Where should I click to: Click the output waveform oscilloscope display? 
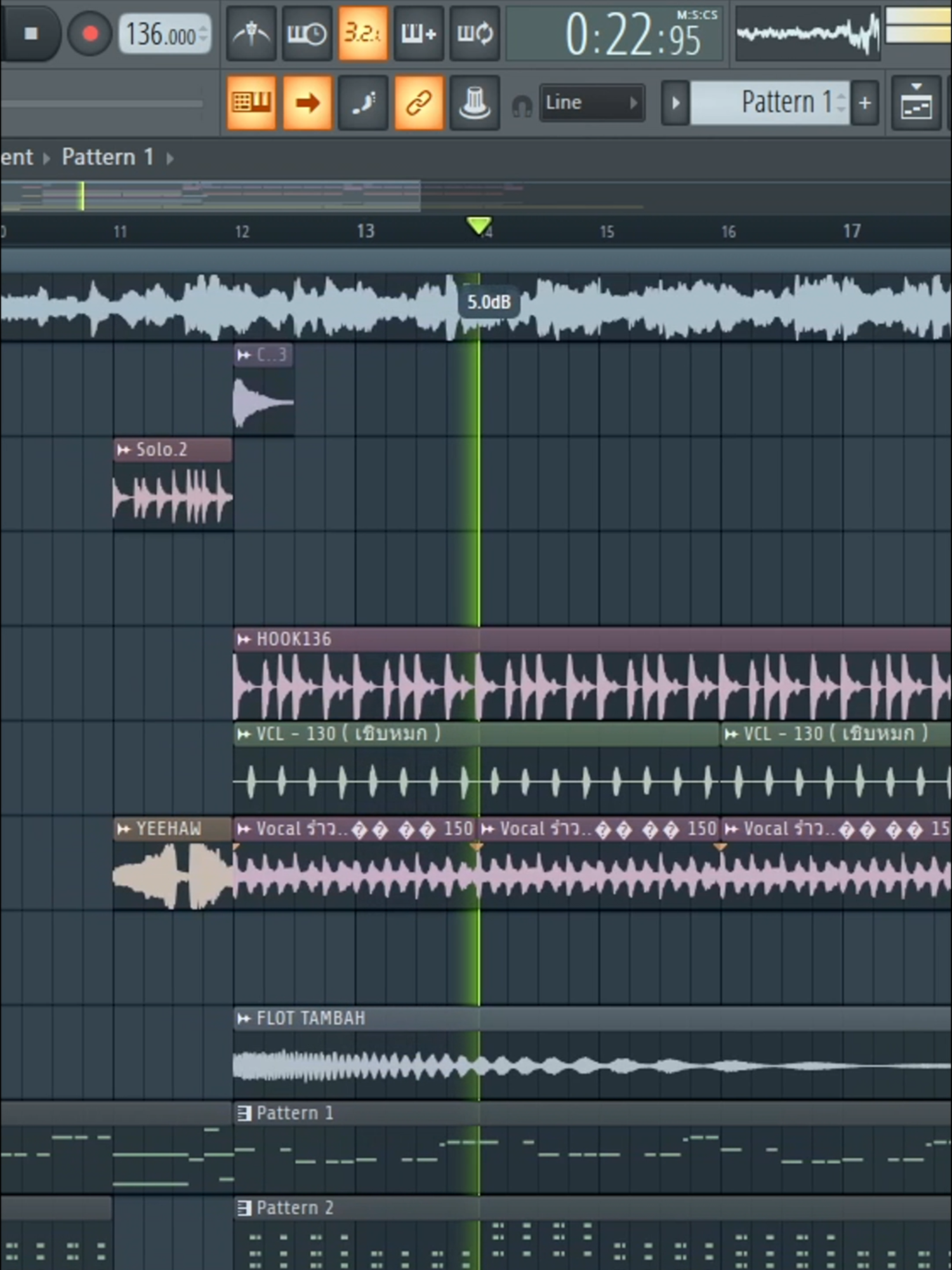tap(808, 33)
